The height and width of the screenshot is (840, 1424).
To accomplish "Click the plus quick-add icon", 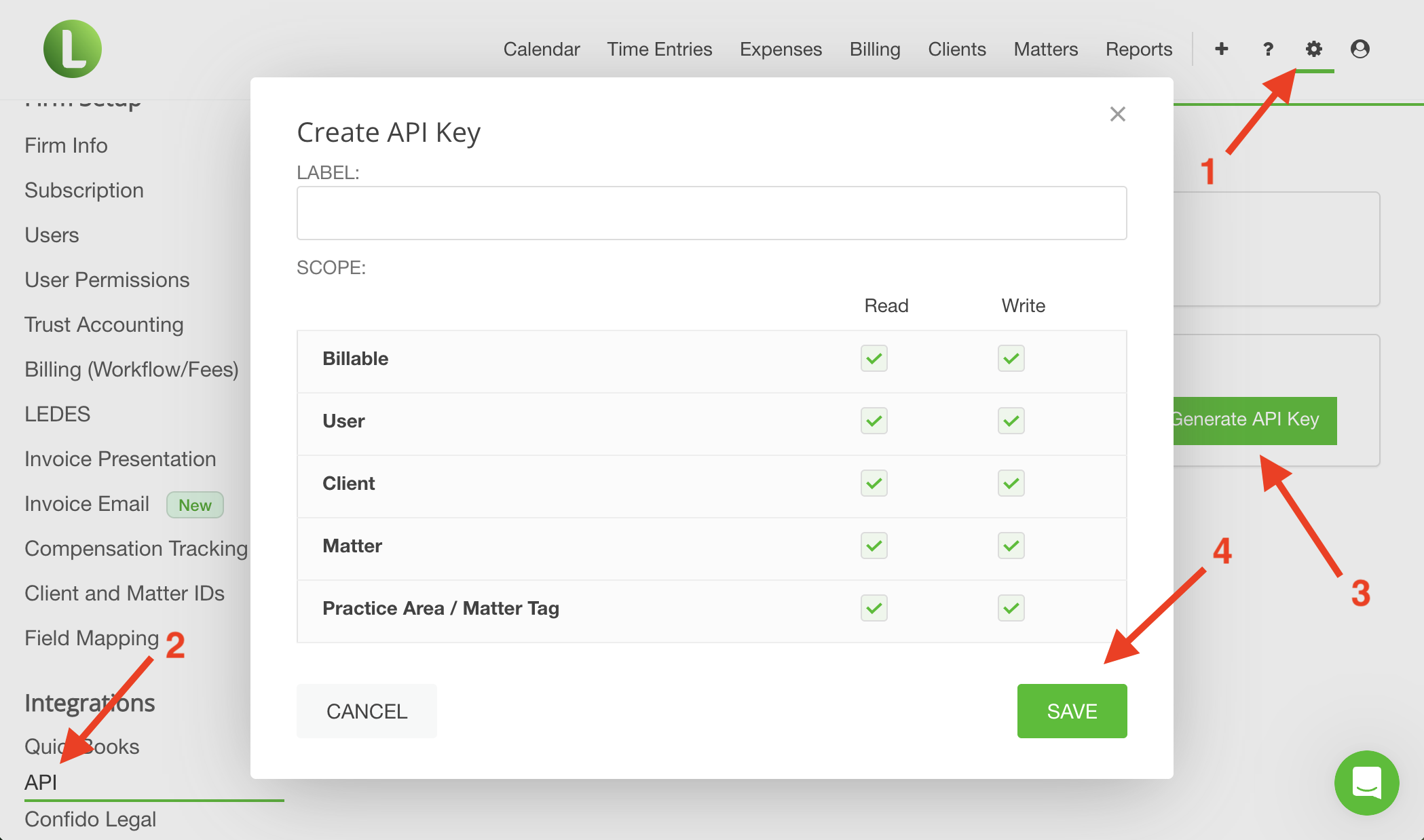I will [x=1222, y=49].
